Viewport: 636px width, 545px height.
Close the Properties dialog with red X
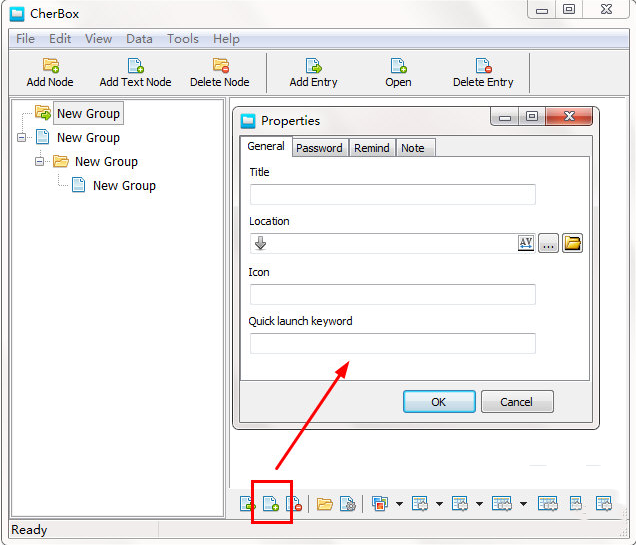(x=569, y=116)
